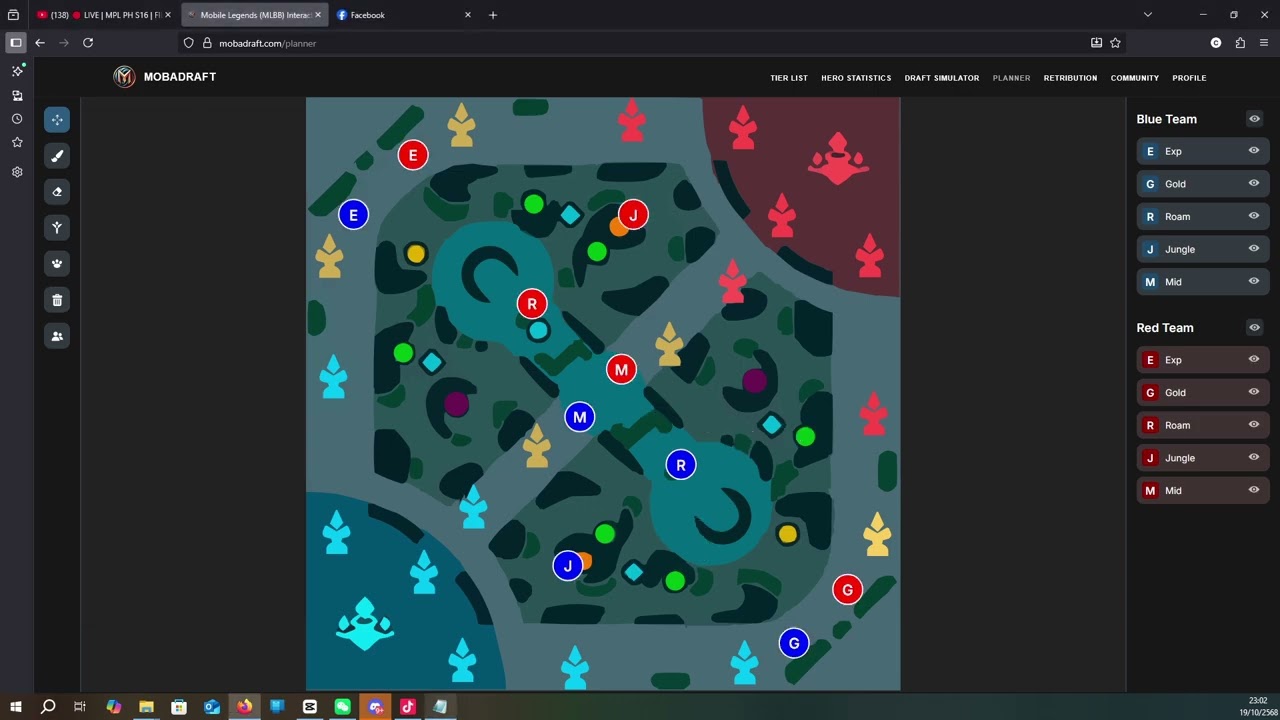Open the browser extensions puzzle icon

(x=1240, y=43)
